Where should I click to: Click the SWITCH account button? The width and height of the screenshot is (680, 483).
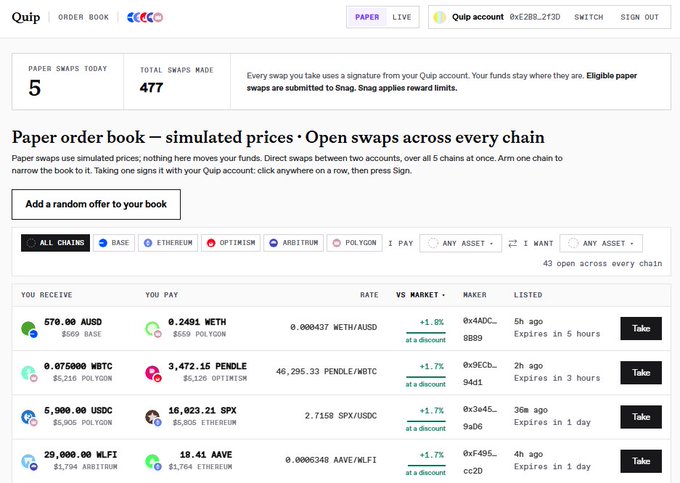[588, 17]
